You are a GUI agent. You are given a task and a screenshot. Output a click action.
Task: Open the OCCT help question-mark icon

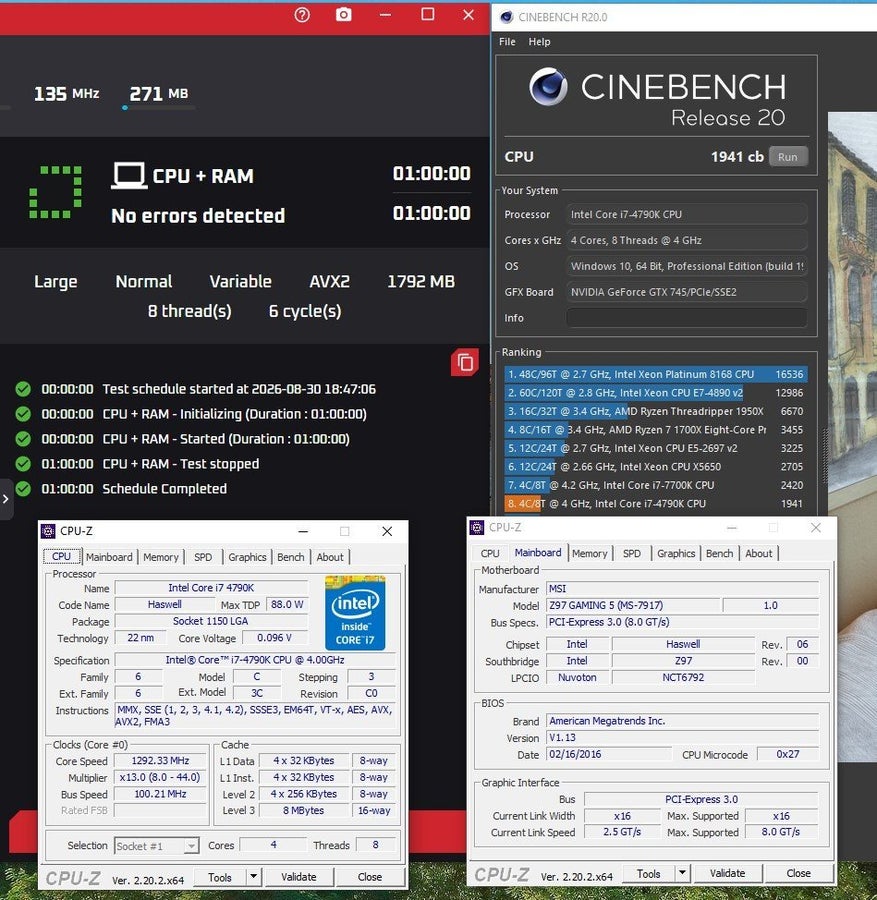tap(302, 15)
